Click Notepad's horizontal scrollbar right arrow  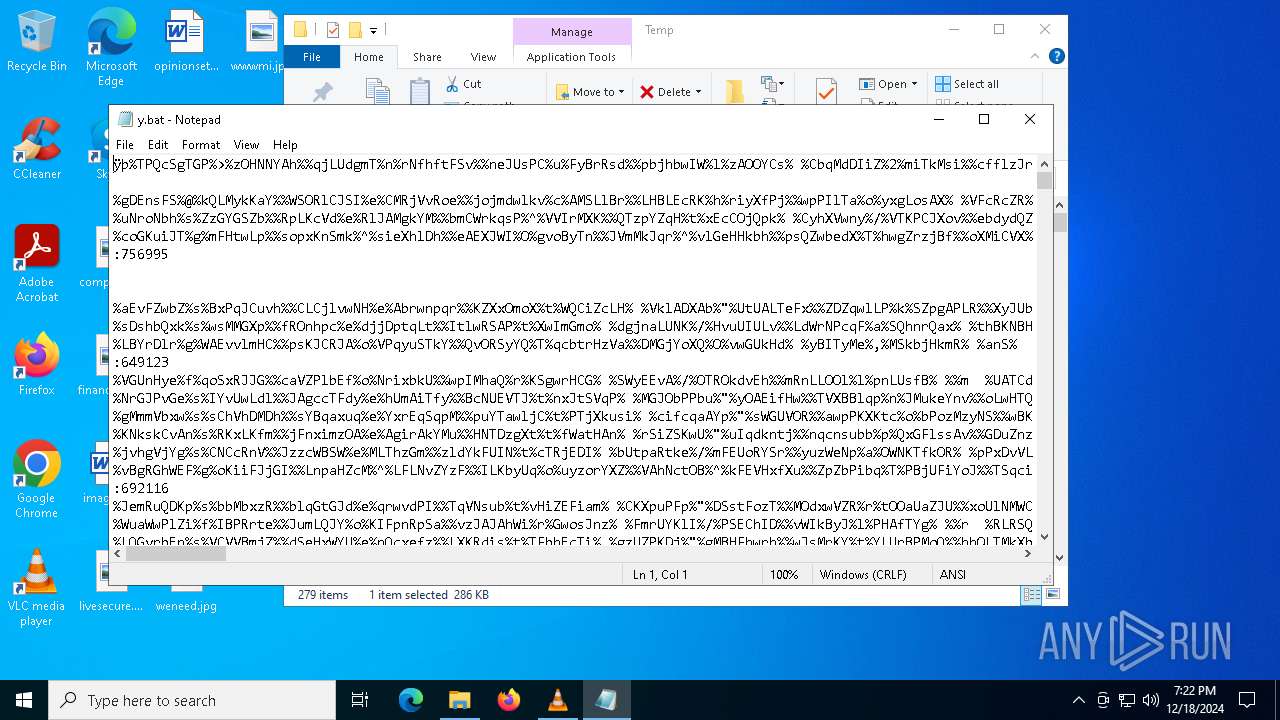click(1028, 553)
